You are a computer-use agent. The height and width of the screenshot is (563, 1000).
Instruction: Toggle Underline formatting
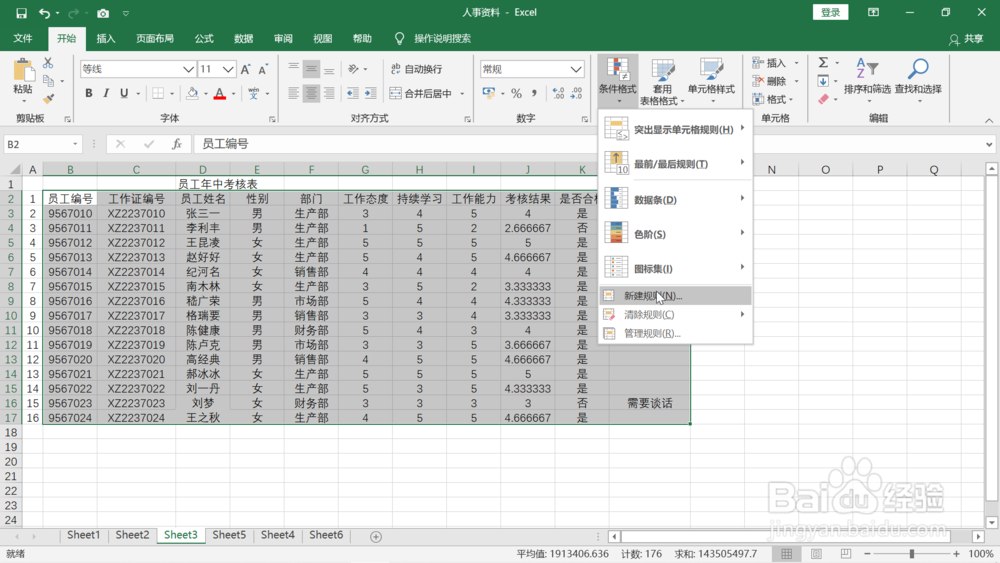pyautogui.click(x=124, y=94)
